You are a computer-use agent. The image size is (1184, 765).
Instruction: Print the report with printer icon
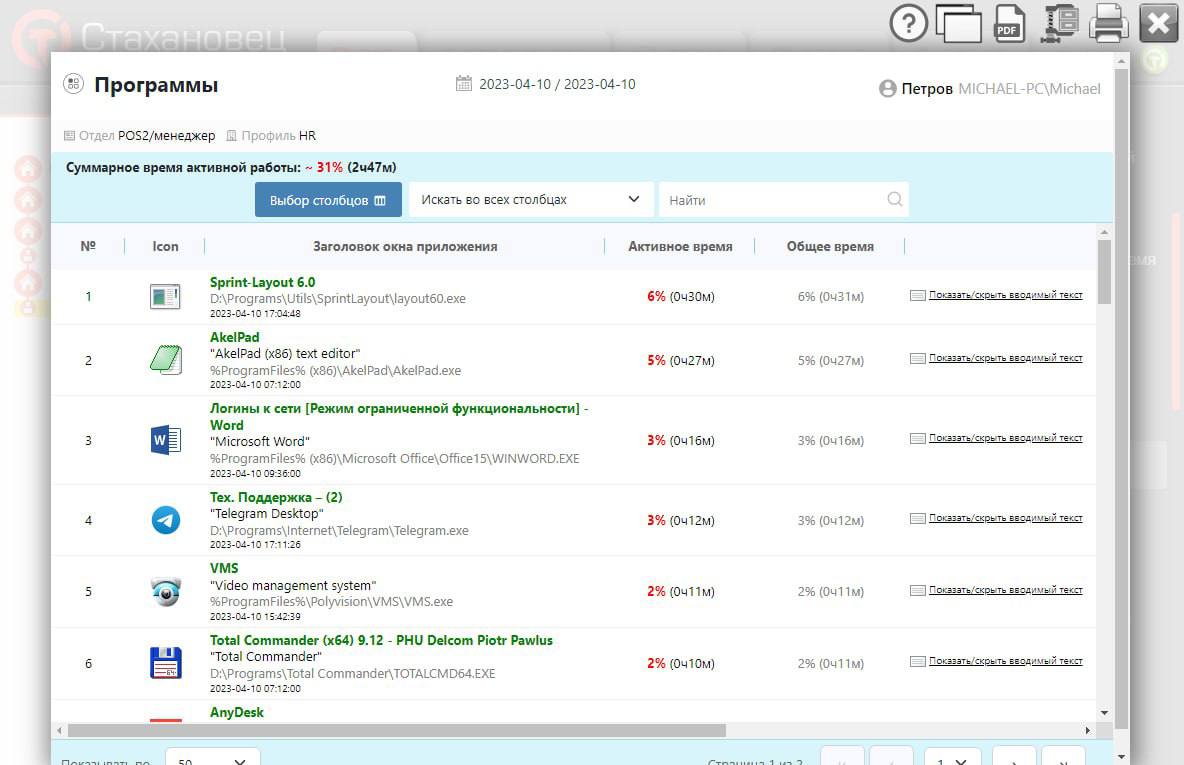[x=1108, y=23]
